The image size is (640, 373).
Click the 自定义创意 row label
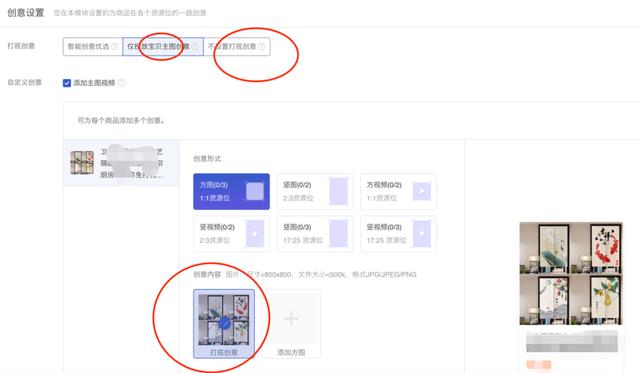click(24, 83)
